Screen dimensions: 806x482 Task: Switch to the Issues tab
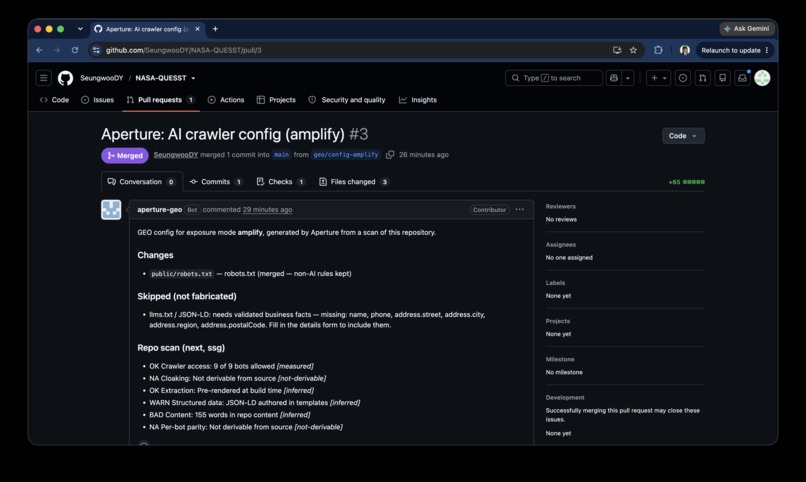click(98, 100)
